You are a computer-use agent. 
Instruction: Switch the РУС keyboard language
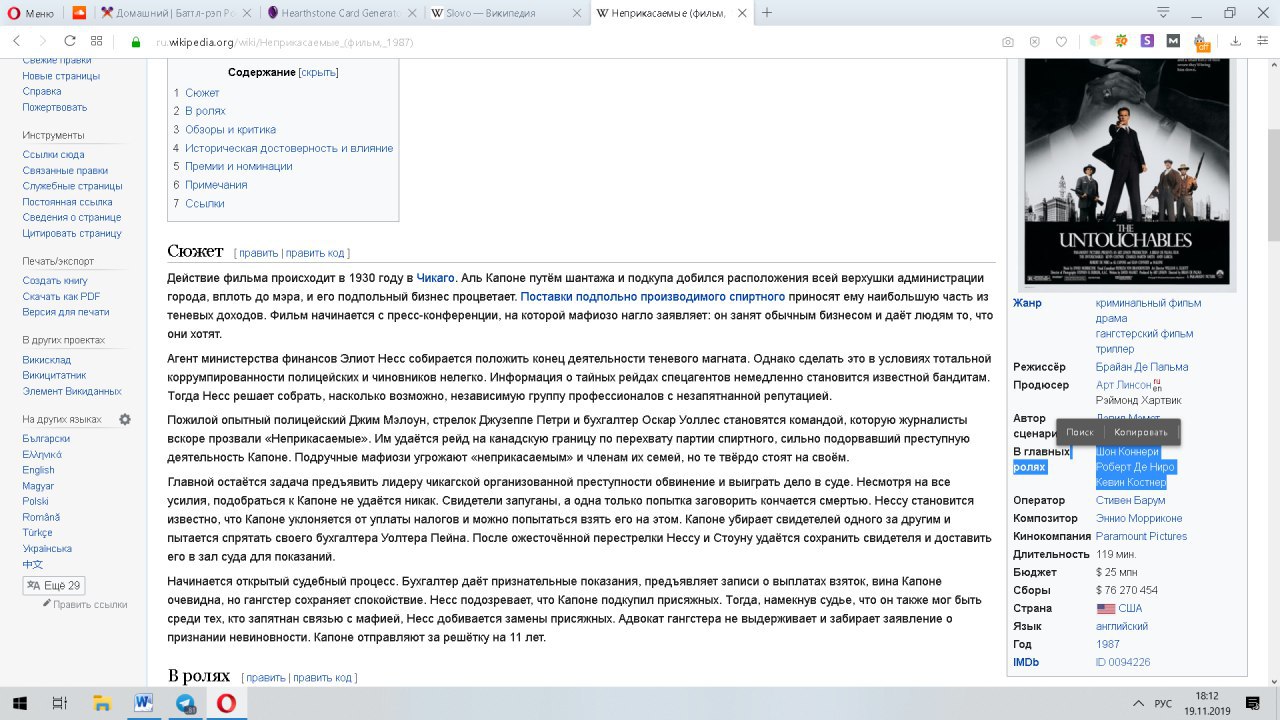(x=1163, y=704)
